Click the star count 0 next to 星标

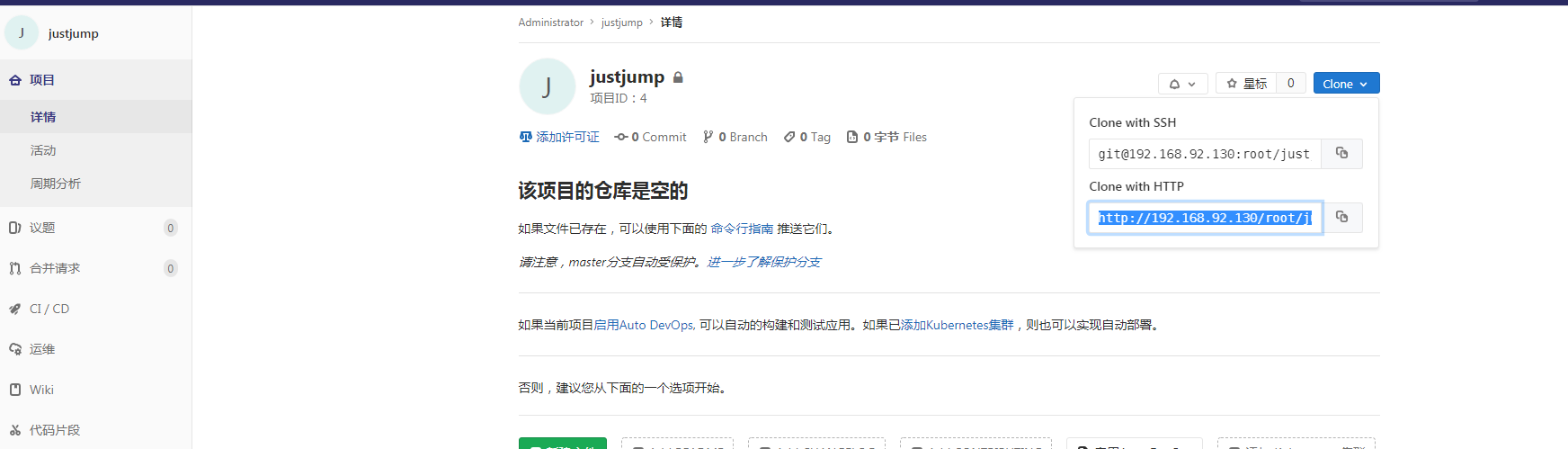1291,84
